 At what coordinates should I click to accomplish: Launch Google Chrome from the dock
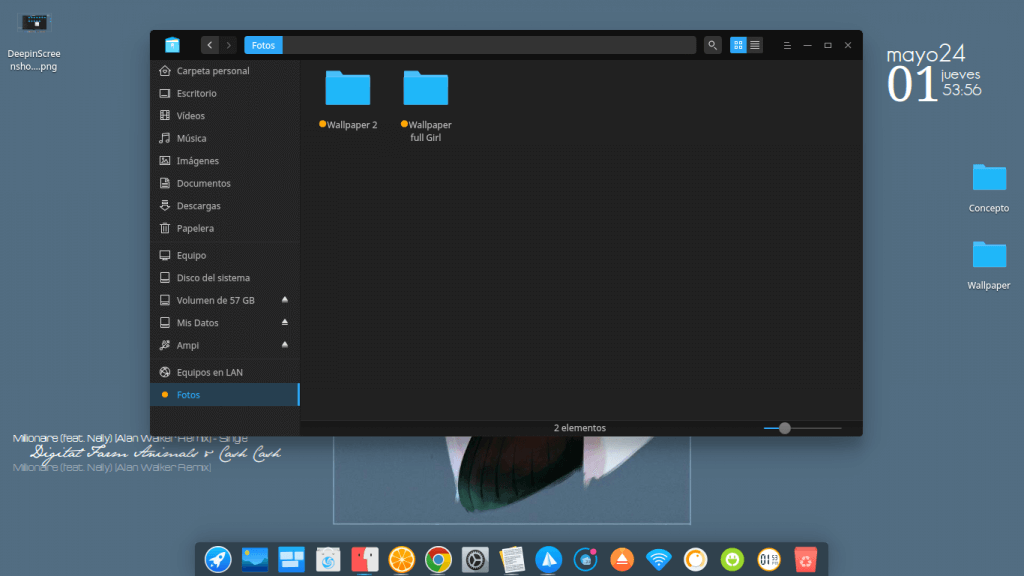(436, 559)
